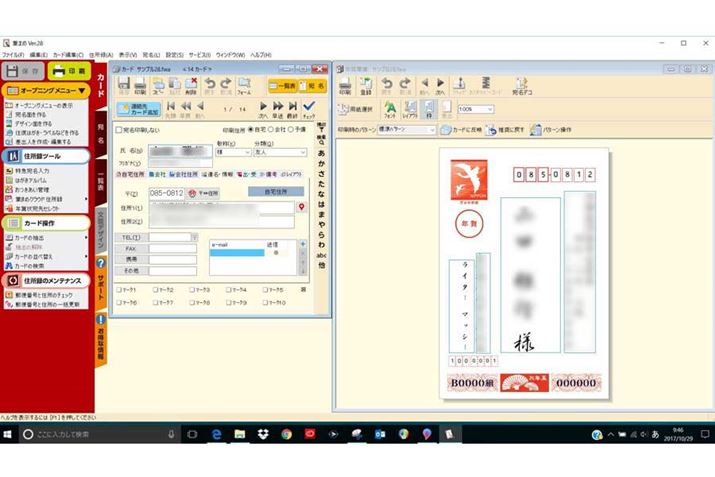Click the red map pin beside address
This screenshot has height=477, width=715.
pyautogui.click(x=303, y=206)
